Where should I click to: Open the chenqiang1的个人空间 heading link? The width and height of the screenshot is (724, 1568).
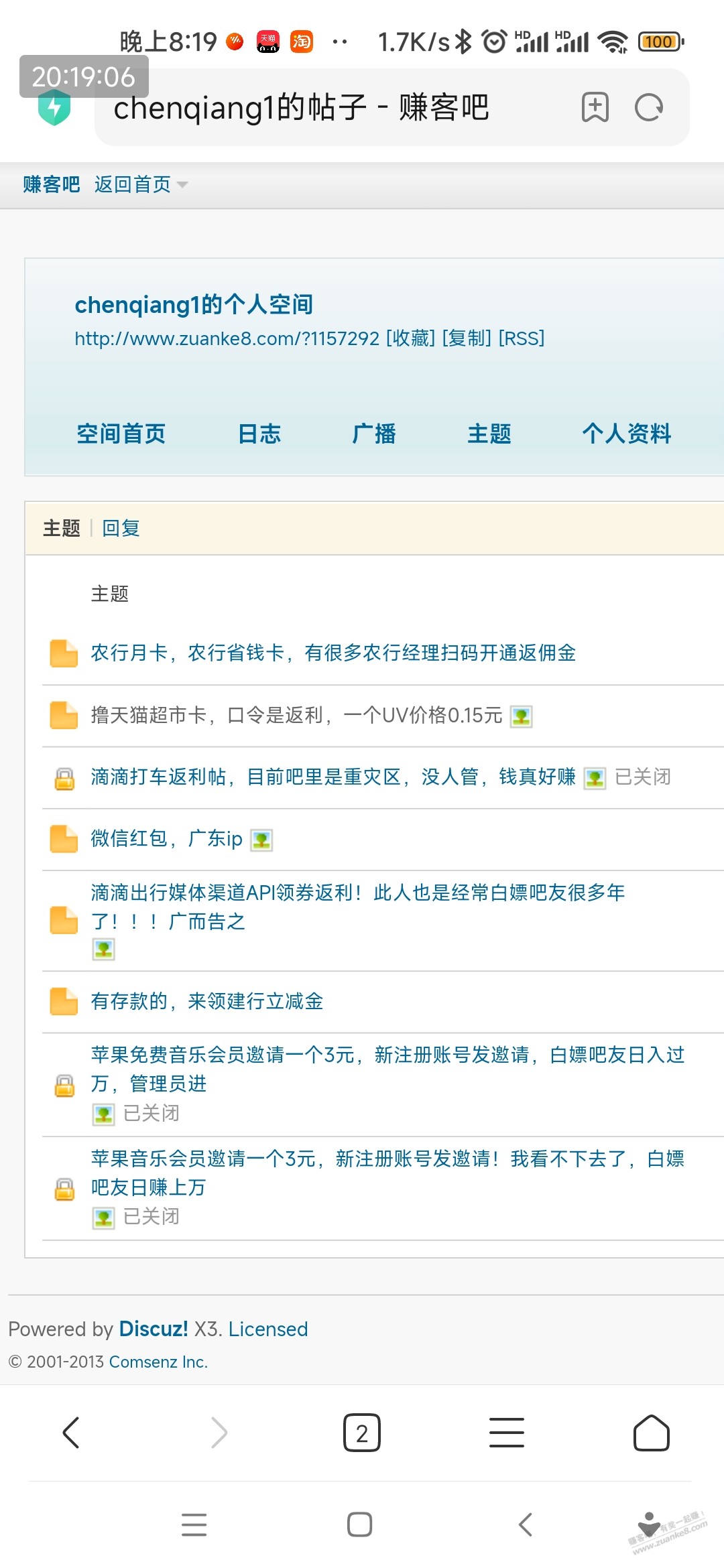coord(194,304)
